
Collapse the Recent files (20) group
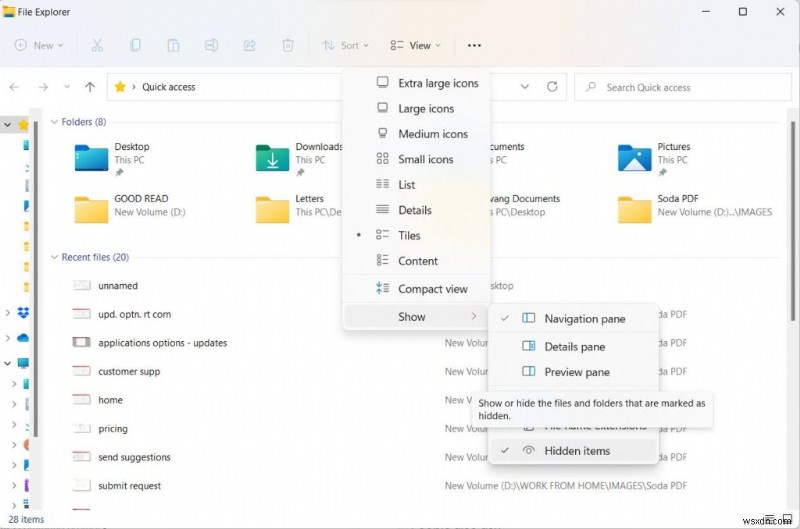54,257
